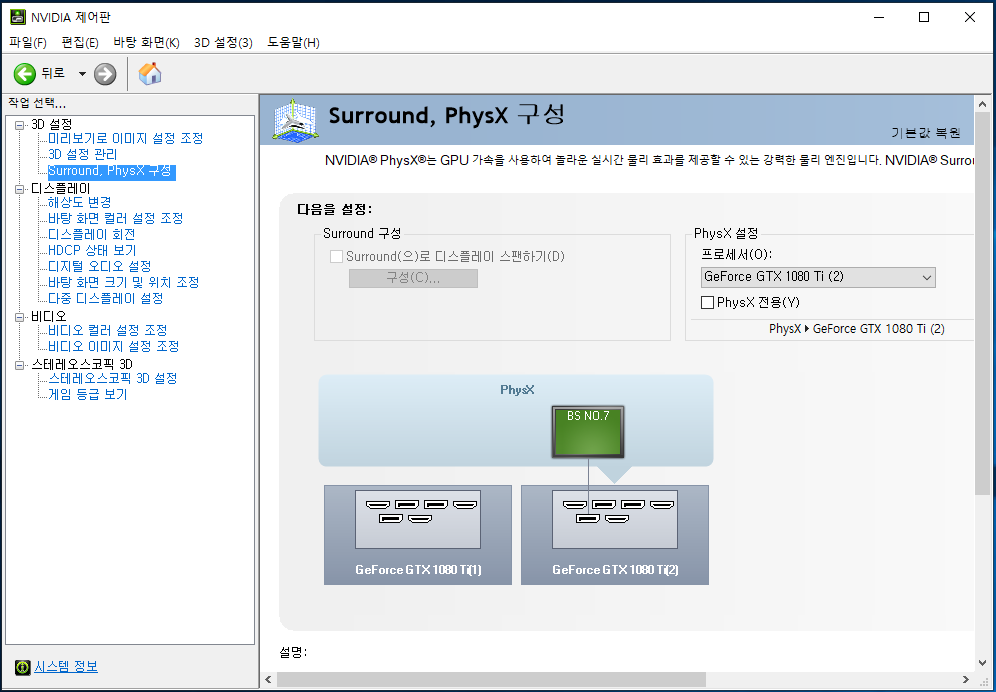Click the 디스플레이 tree category label
This screenshot has height=692, width=996.
(60, 189)
